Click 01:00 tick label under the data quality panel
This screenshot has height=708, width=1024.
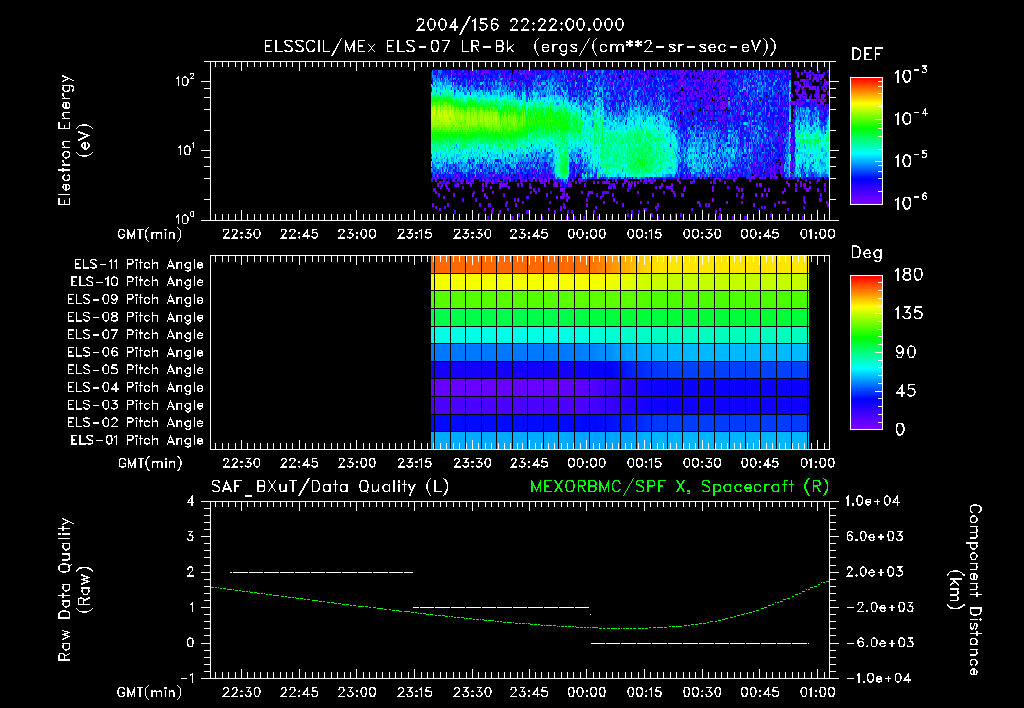(818, 692)
